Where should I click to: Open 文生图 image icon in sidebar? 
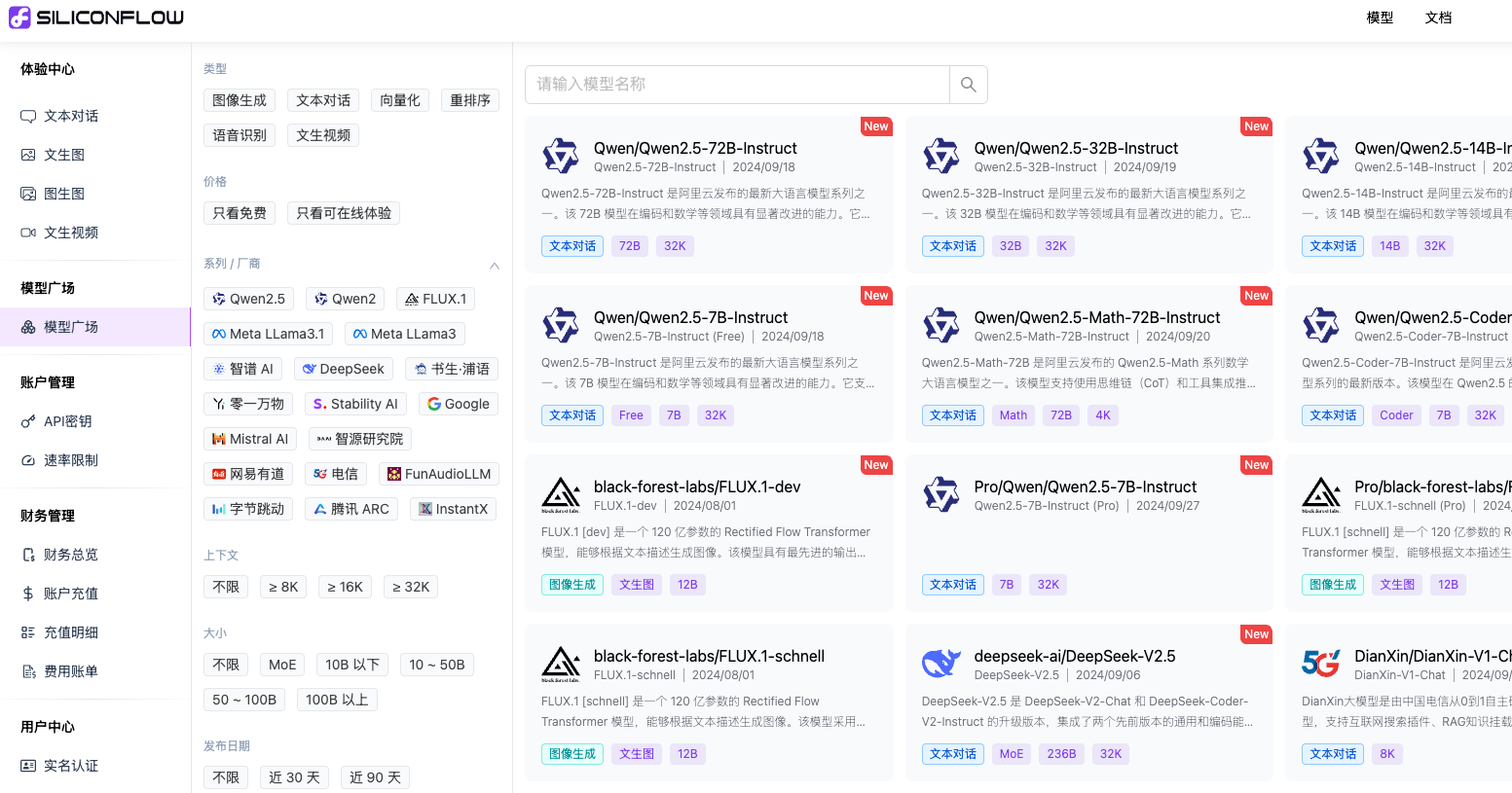click(x=28, y=155)
